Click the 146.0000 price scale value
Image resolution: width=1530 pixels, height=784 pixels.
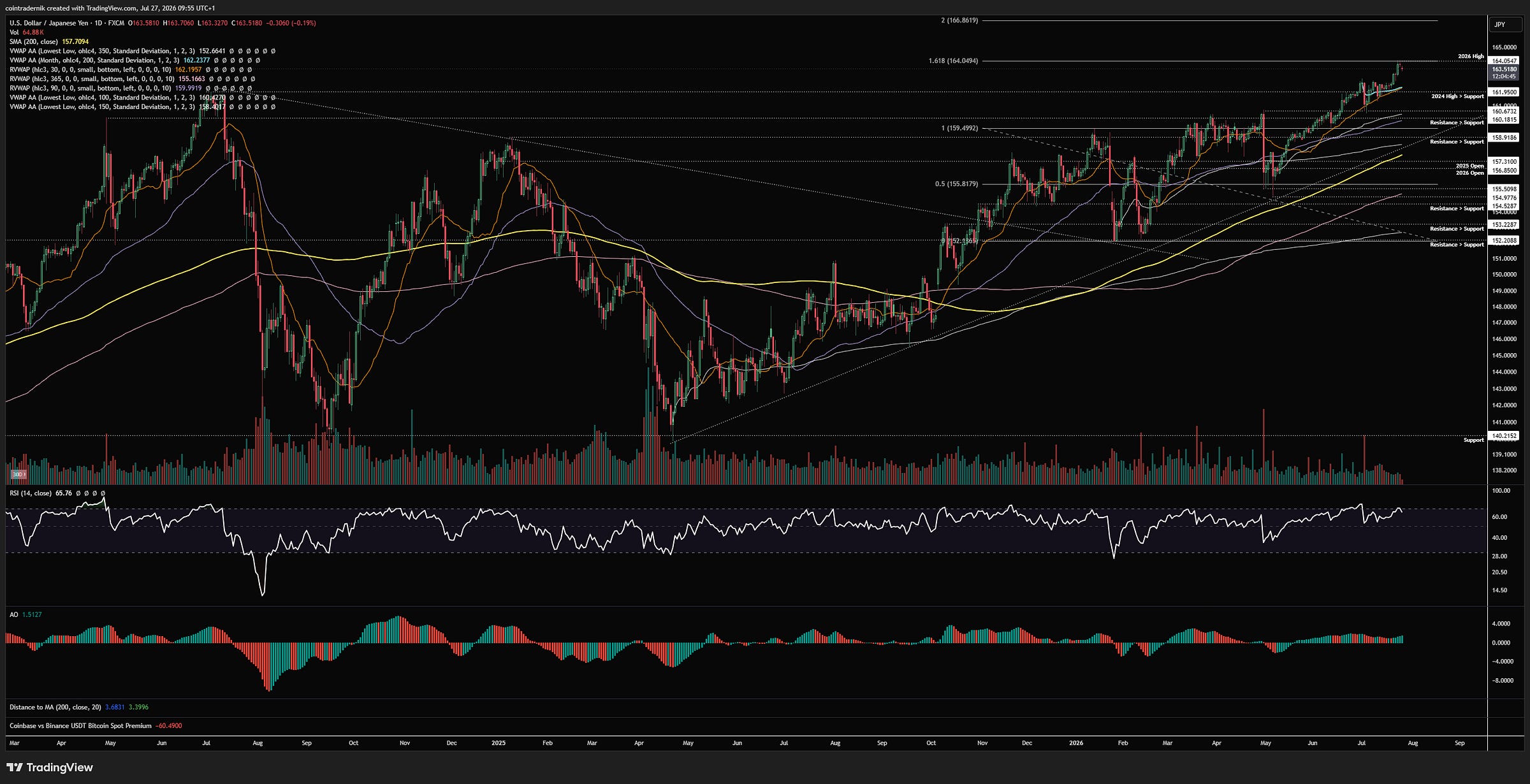pos(1504,339)
